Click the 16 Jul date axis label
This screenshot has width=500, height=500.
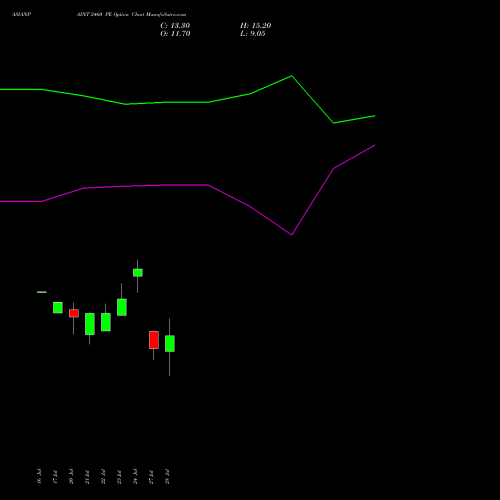click(x=39, y=476)
